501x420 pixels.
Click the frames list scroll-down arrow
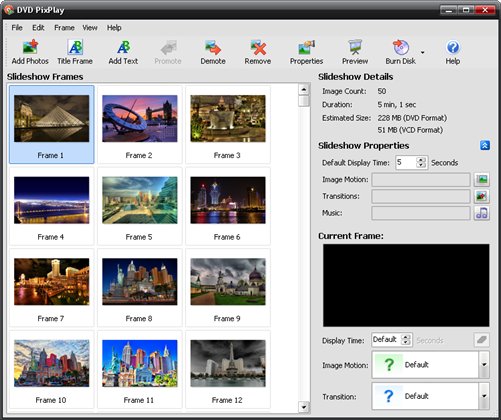click(x=303, y=407)
